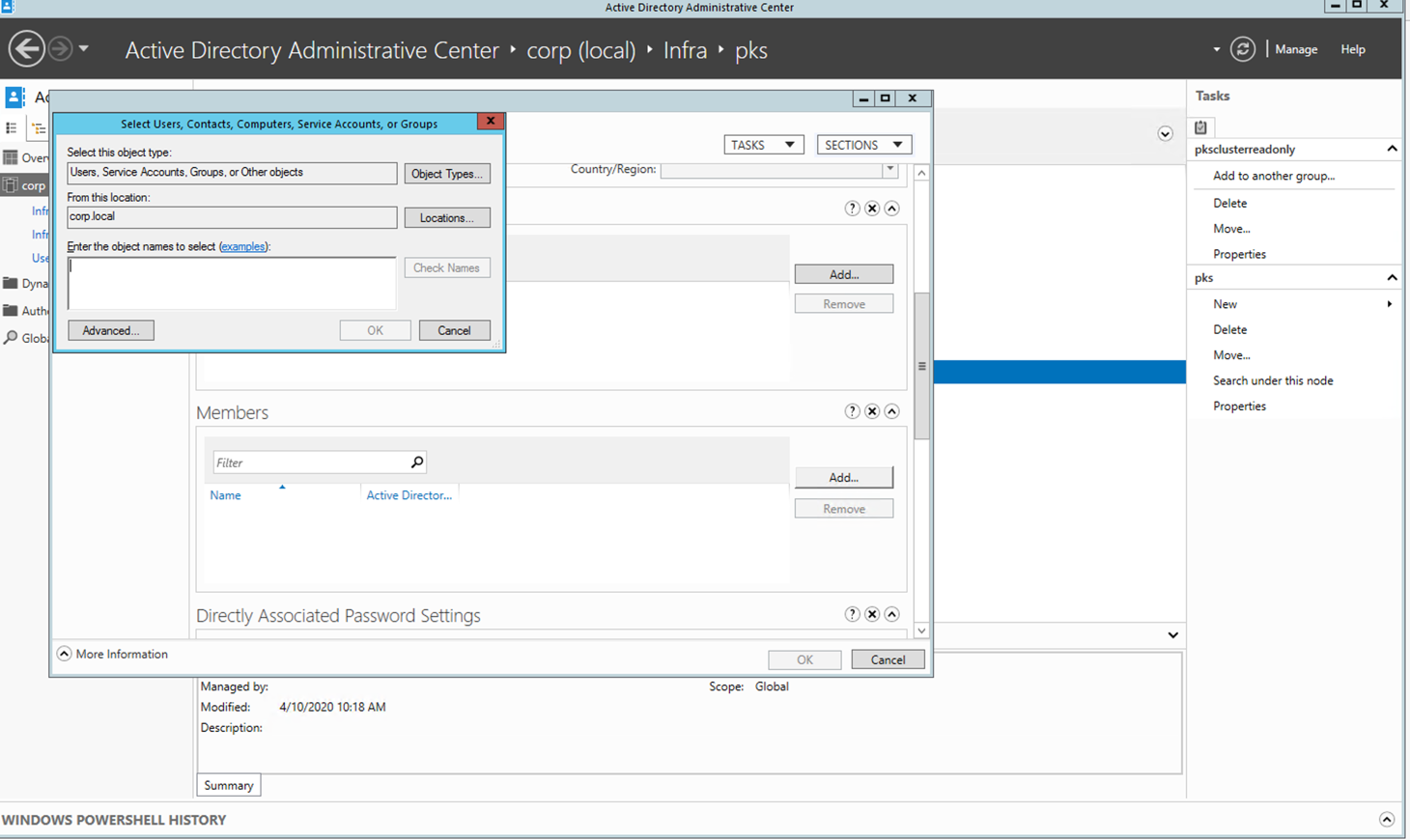Collapse the Members section
The image size is (1410, 840).
coord(891,411)
